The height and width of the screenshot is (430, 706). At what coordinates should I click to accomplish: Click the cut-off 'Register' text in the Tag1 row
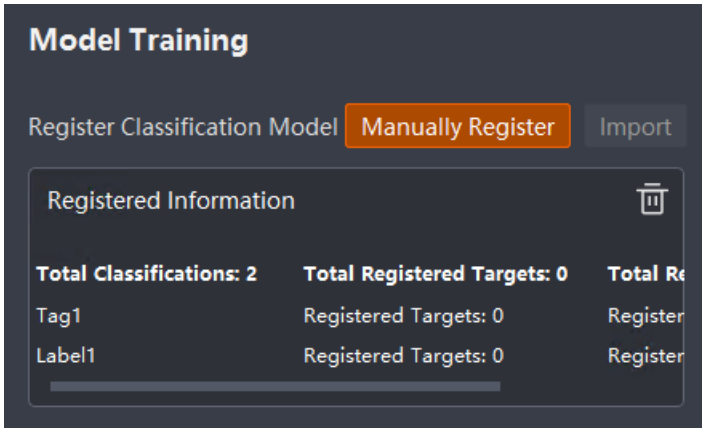pos(646,315)
